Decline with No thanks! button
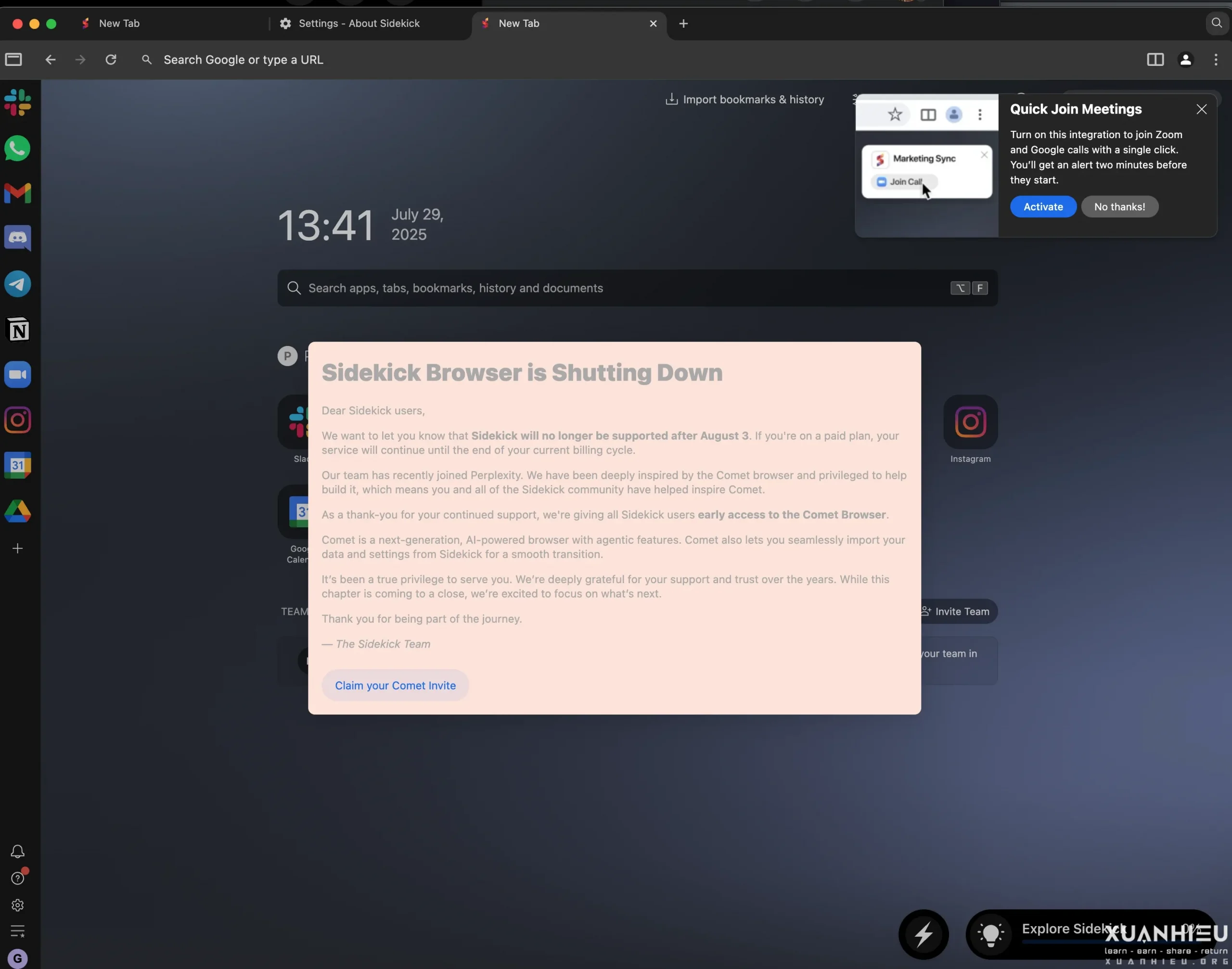1232x969 pixels. point(1119,206)
